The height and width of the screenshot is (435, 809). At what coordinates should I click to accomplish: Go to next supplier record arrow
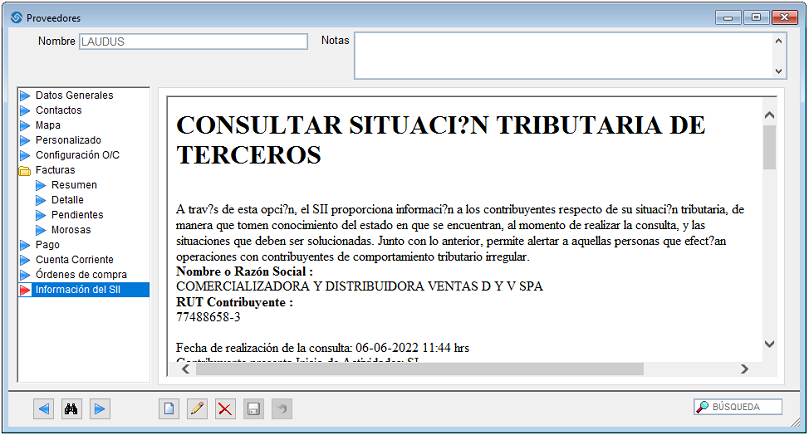(99, 409)
